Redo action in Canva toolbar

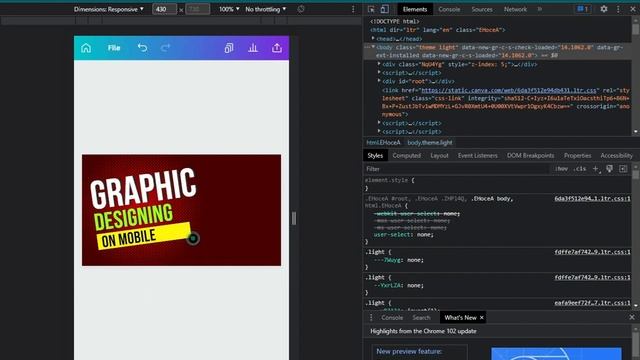(x=165, y=48)
